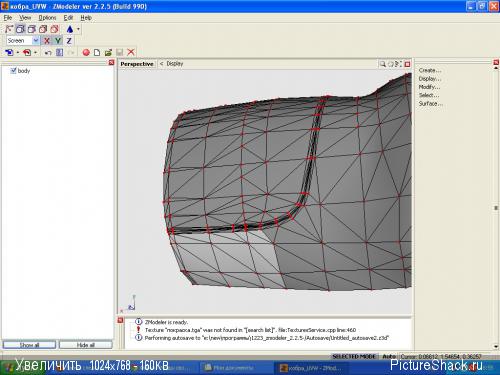Open the blue cone icon's dropdown arrow
The width and height of the screenshot is (500, 375).
coord(78,29)
